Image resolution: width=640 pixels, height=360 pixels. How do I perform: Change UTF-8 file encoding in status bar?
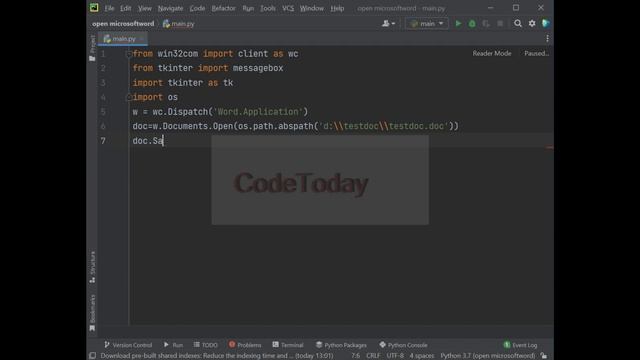[395, 356]
